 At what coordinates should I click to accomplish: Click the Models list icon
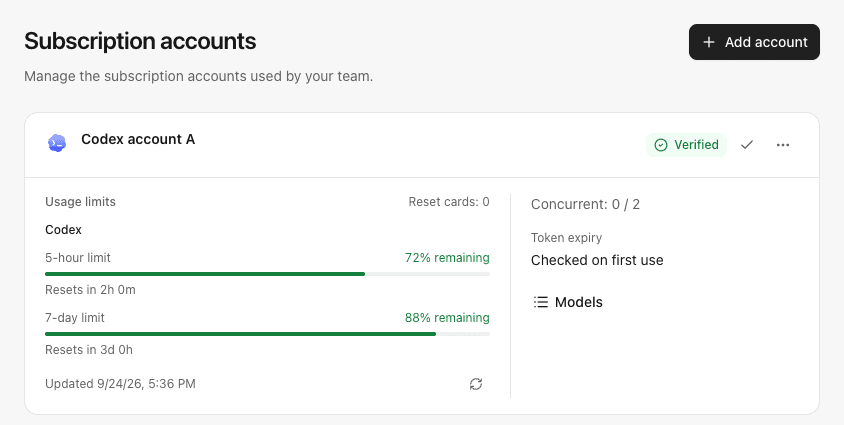click(x=540, y=302)
